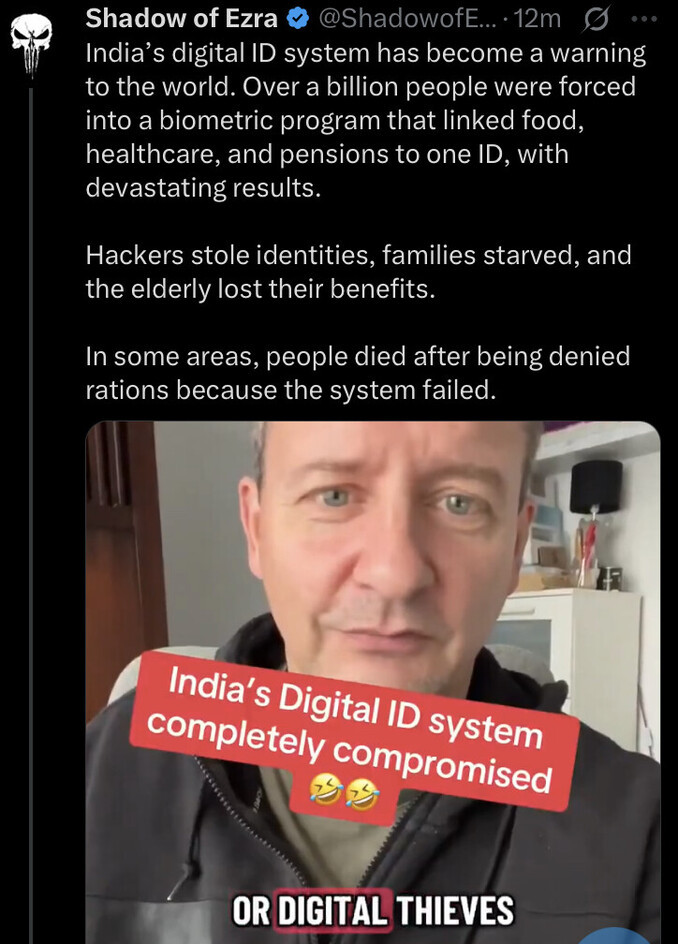Play the India Digital ID video

[373, 682]
